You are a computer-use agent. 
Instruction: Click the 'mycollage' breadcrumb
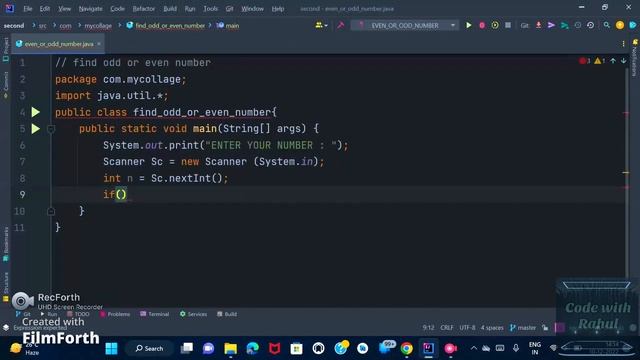pos(98,25)
